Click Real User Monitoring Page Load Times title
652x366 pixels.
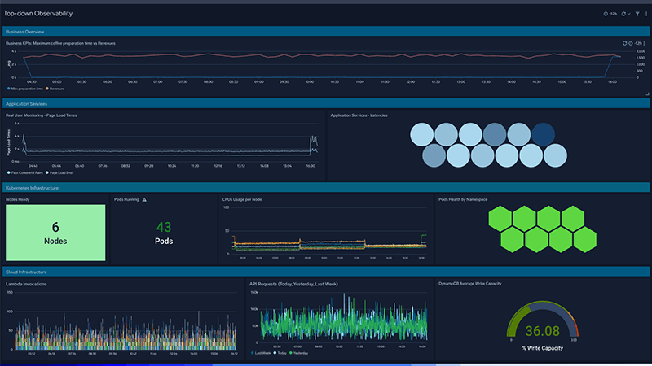[x=41, y=115]
